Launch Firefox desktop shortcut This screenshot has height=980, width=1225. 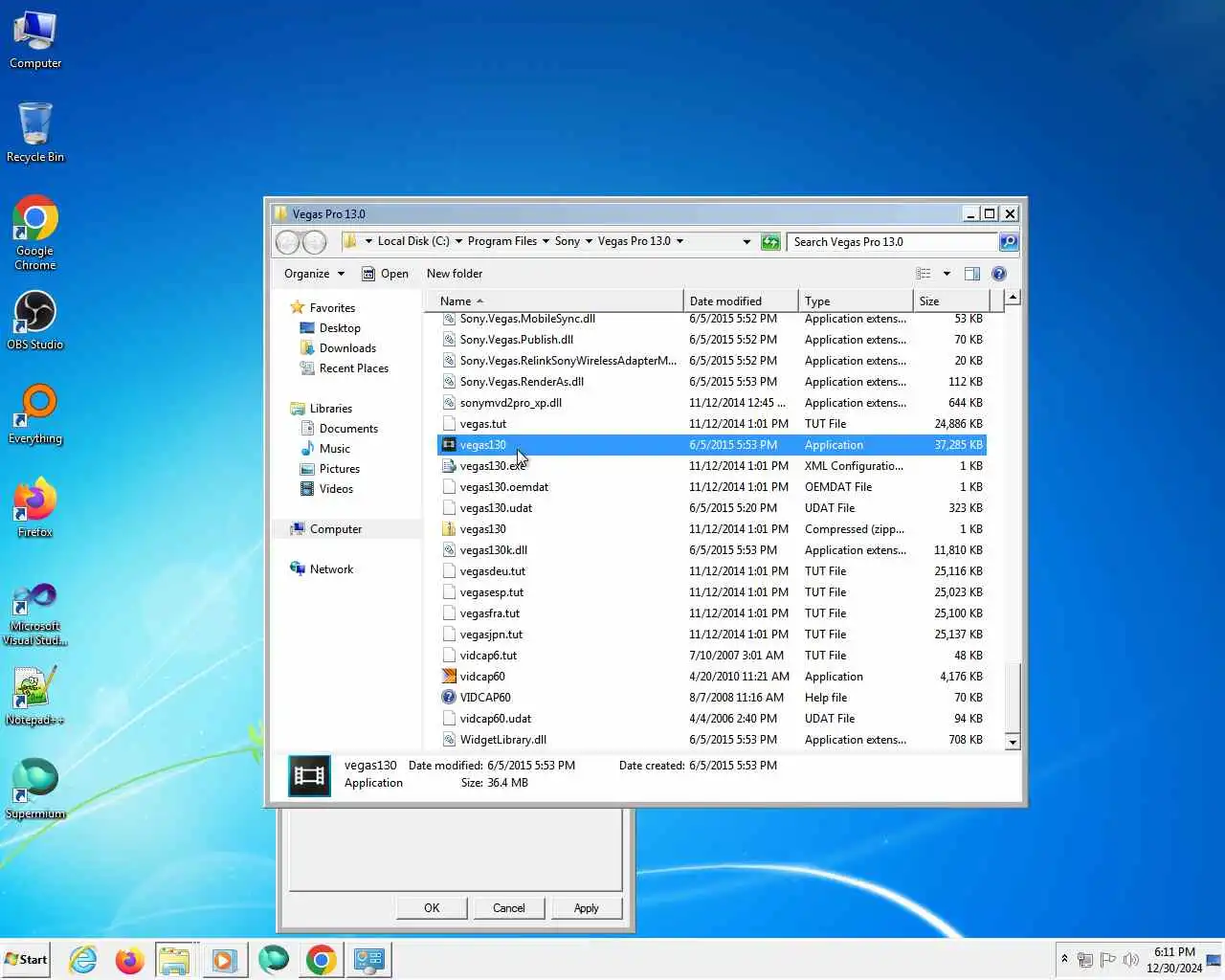(x=35, y=508)
